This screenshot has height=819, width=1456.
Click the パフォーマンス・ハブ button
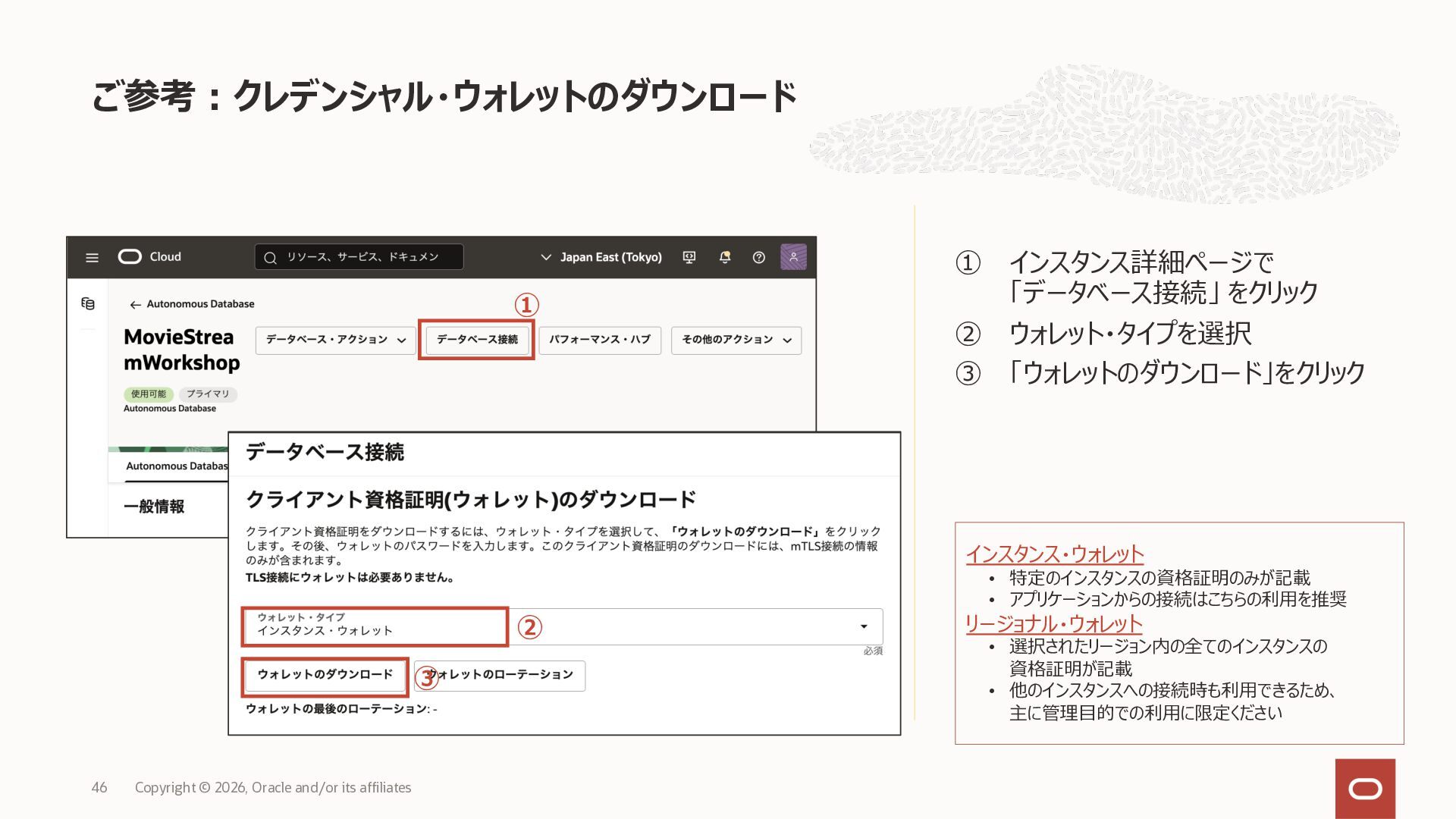599,340
